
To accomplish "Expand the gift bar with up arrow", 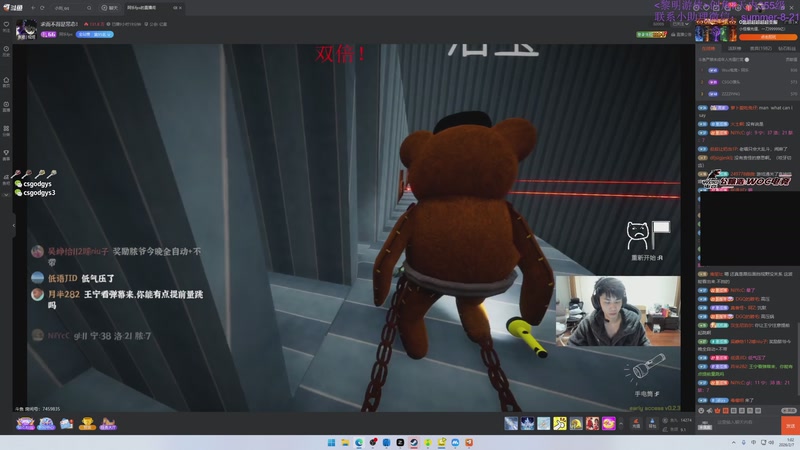I will [x=621, y=423].
